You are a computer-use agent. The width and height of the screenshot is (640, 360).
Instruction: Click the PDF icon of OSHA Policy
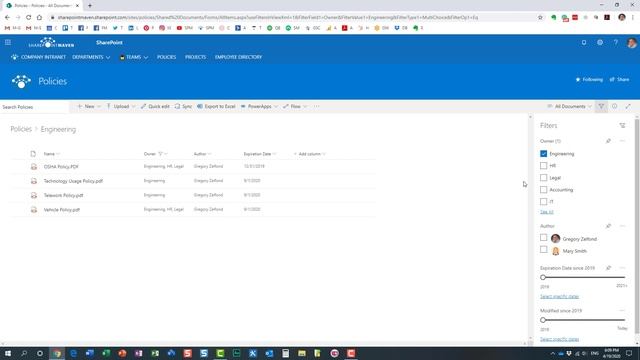point(34,167)
